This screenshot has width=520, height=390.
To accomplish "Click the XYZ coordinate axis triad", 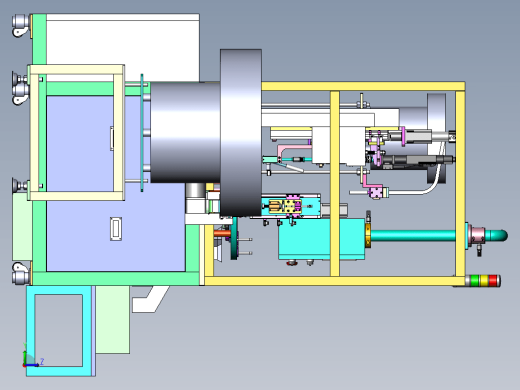I will 32,356.
